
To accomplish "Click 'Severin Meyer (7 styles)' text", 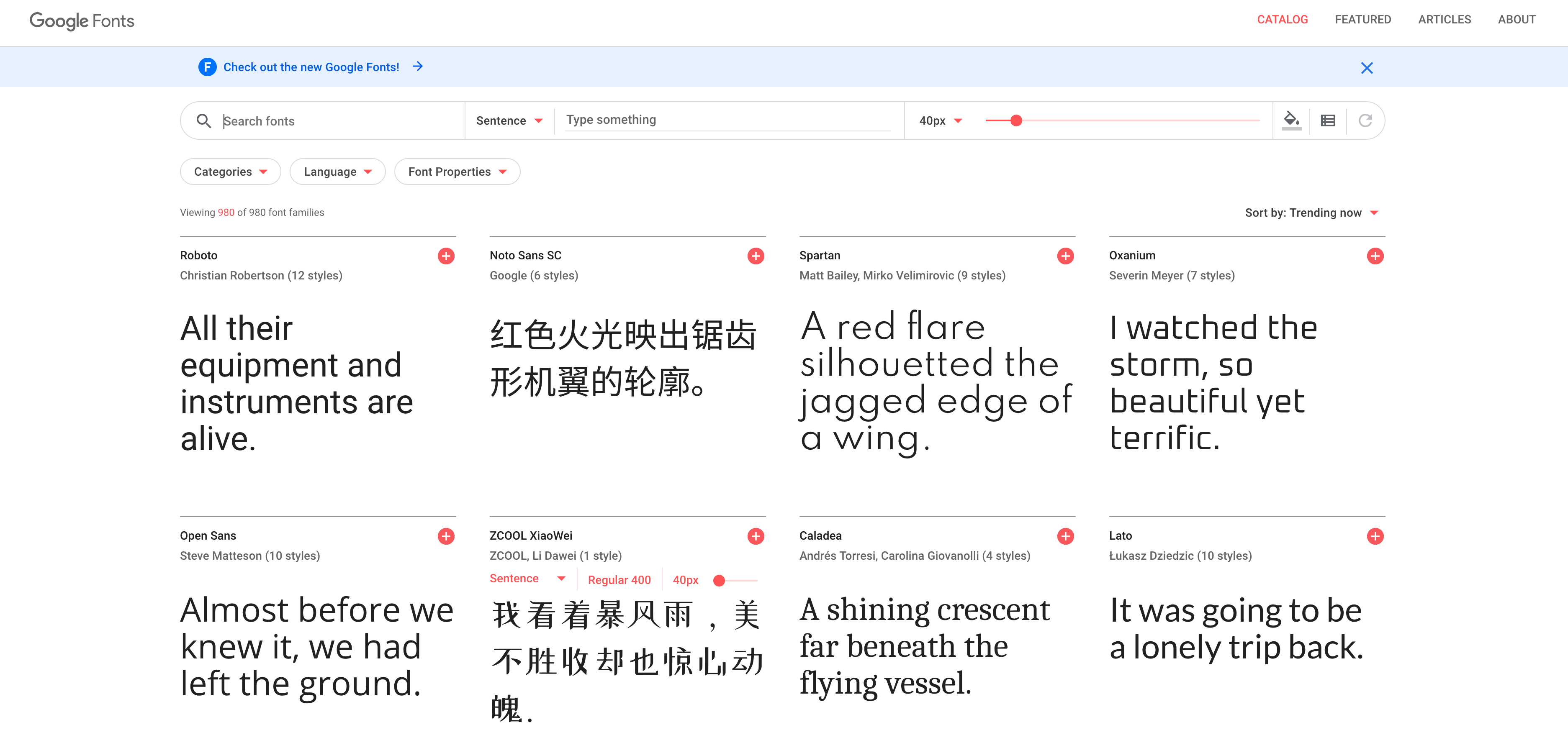I will pyautogui.click(x=1172, y=276).
